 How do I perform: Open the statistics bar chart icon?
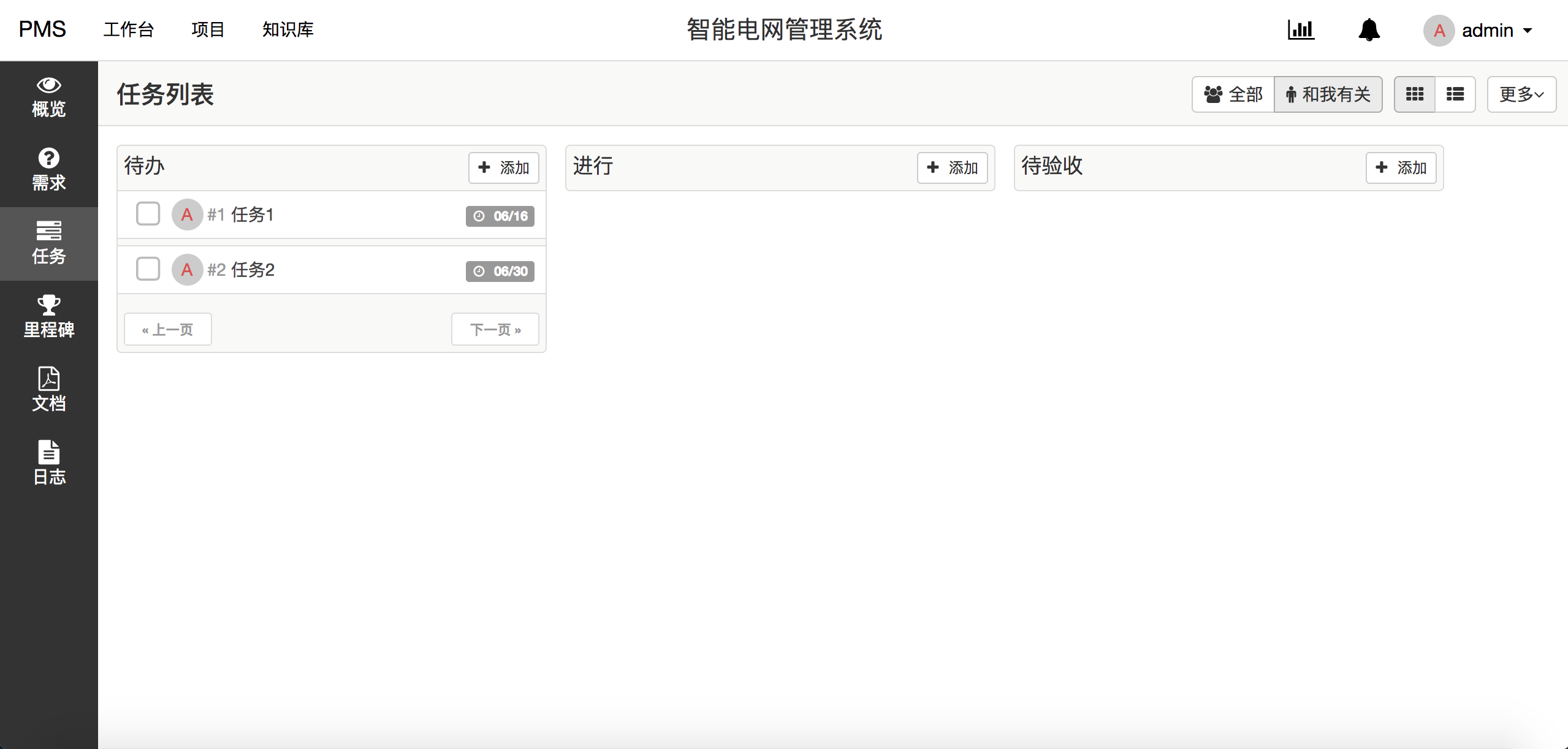pos(1301,29)
